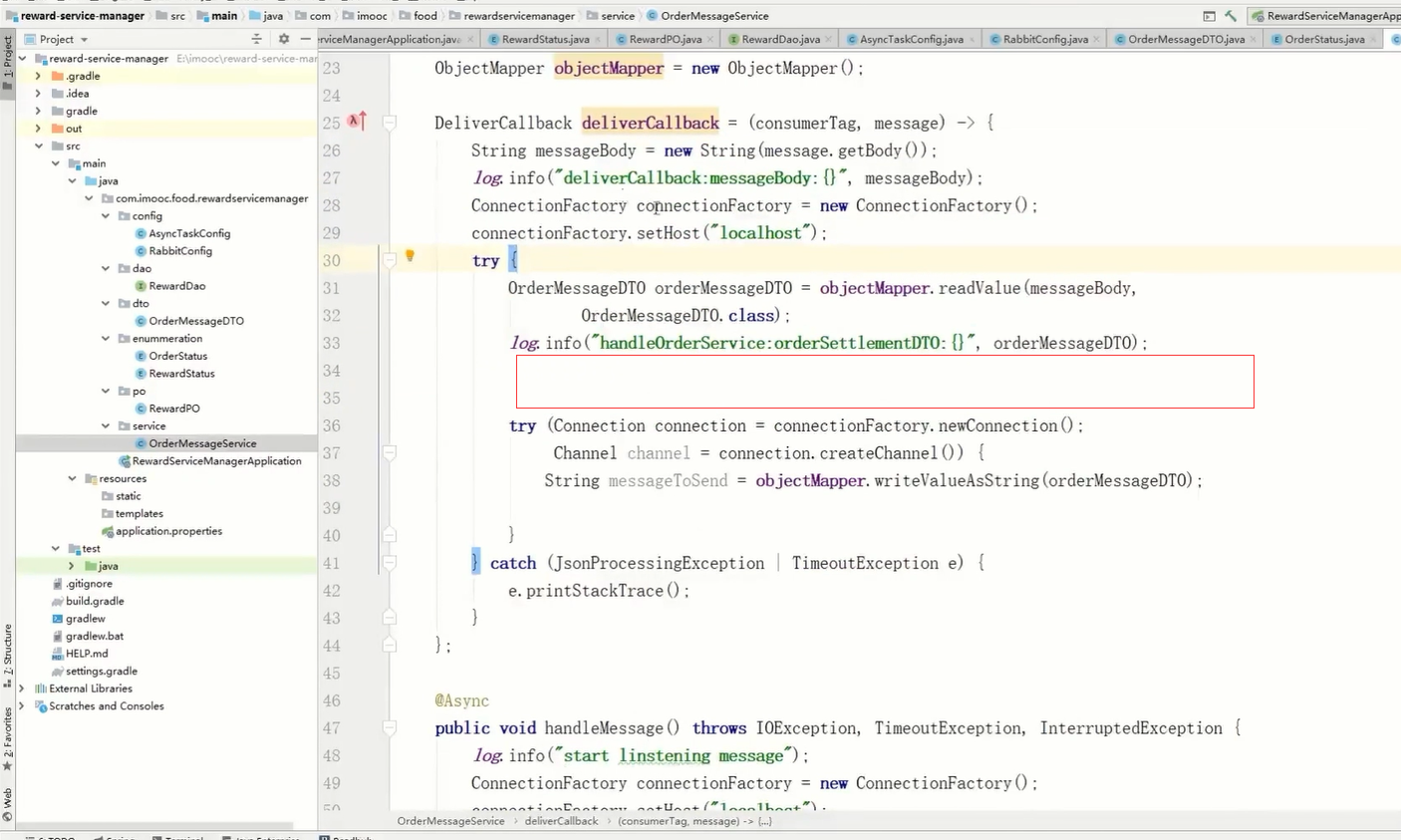The height and width of the screenshot is (840, 1401).
Task: Open RewardServiceManagerApp run configuration dropdown
Action: click(x=1325, y=16)
